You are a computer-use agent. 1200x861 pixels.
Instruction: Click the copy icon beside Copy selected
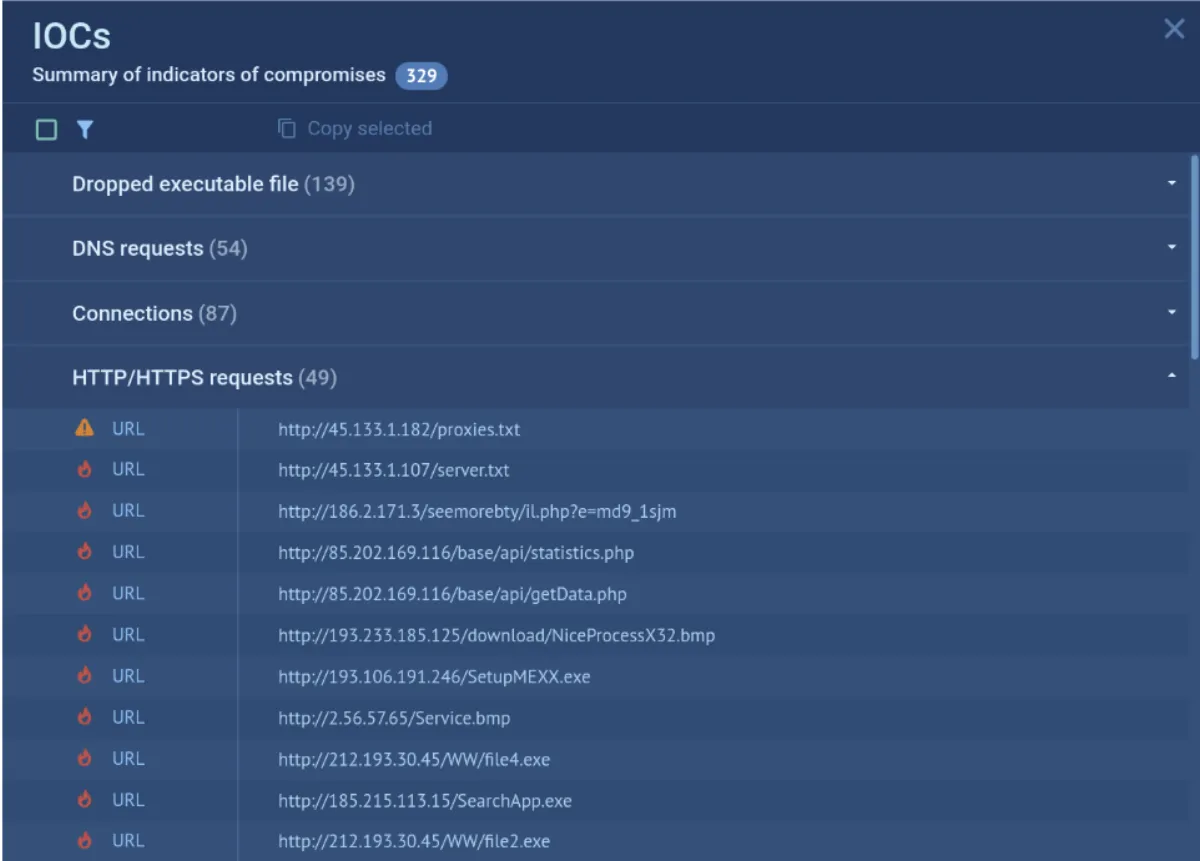(287, 129)
